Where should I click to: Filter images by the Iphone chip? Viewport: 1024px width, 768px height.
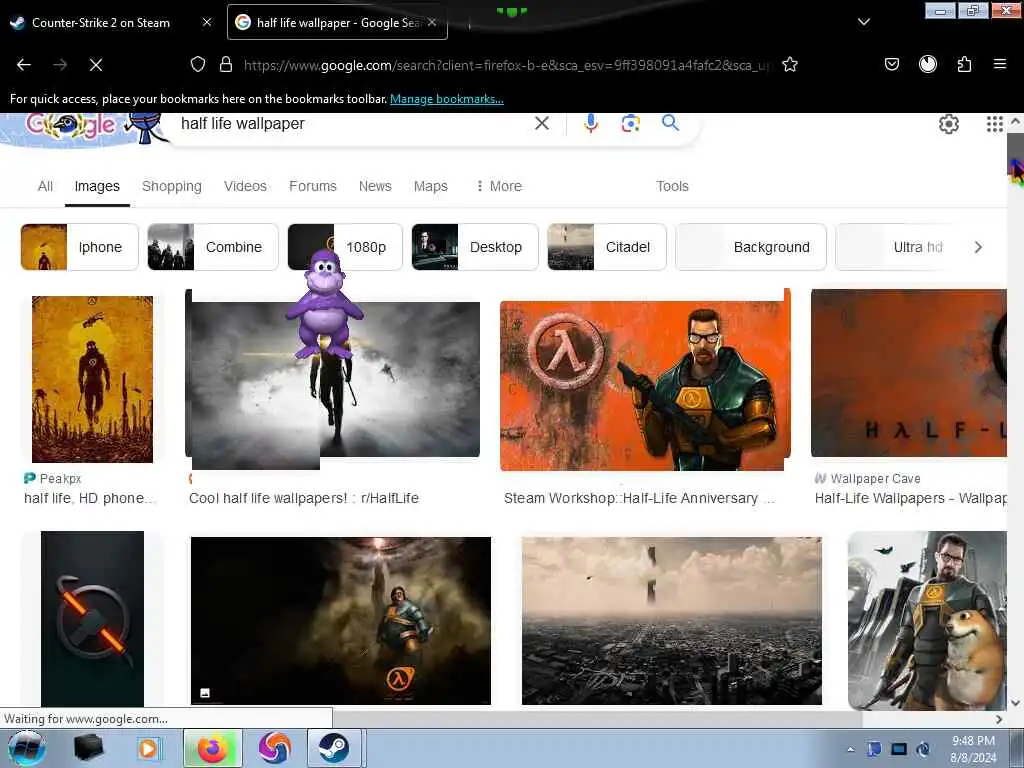tap(80, 247)
